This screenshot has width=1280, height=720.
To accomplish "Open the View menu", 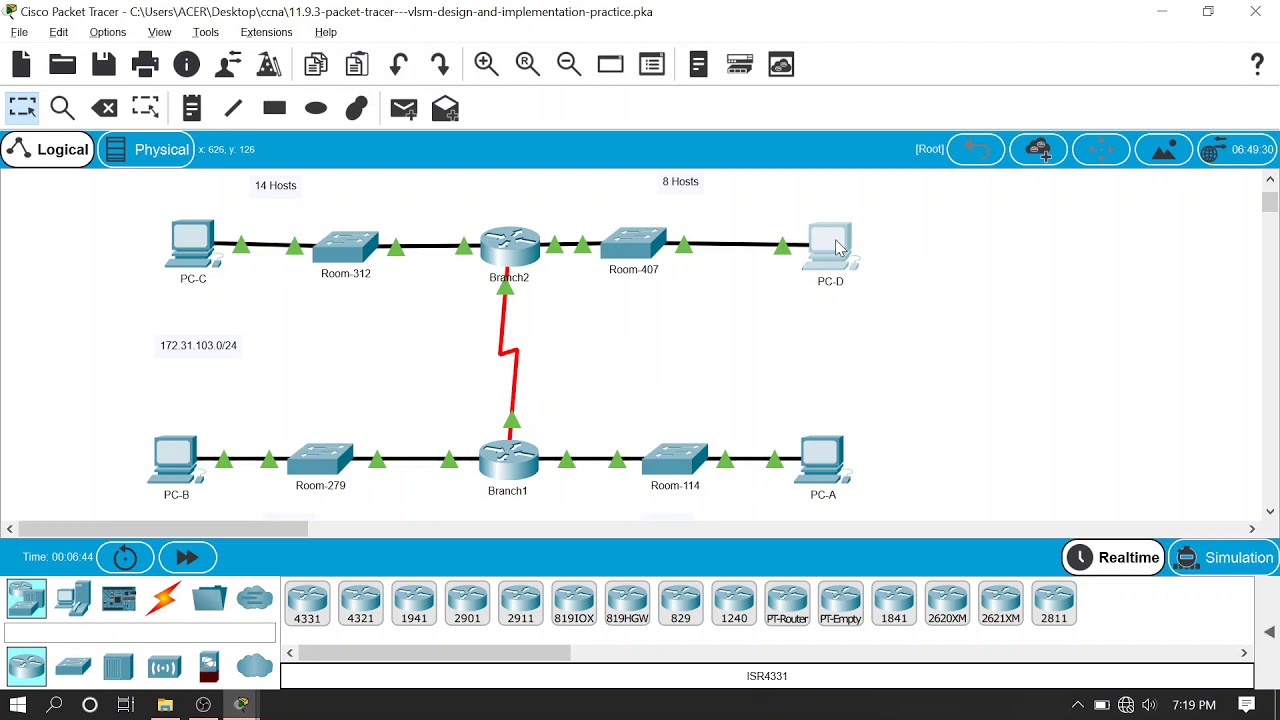I will (159, 32).
